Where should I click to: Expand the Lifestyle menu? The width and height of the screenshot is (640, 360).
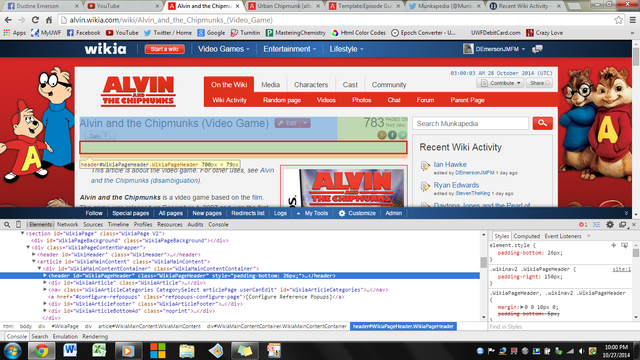[346, 49]
